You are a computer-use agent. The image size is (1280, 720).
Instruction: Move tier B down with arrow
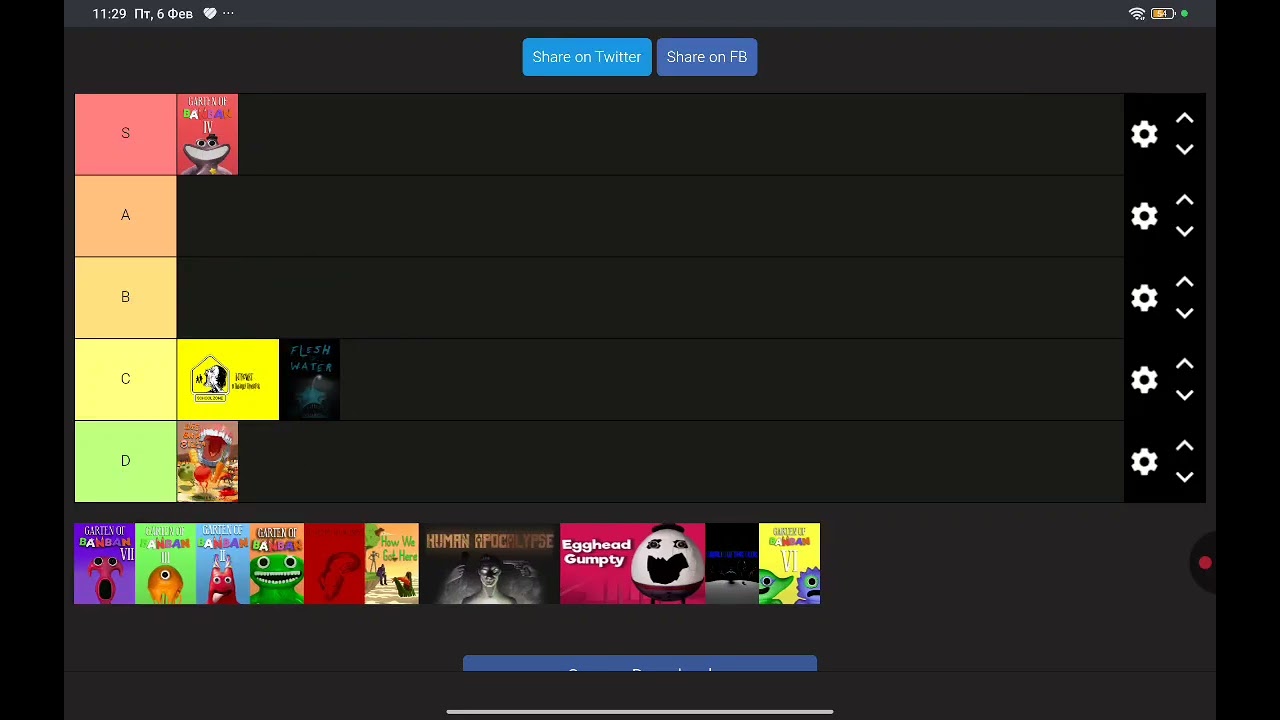pos(1185,313)
